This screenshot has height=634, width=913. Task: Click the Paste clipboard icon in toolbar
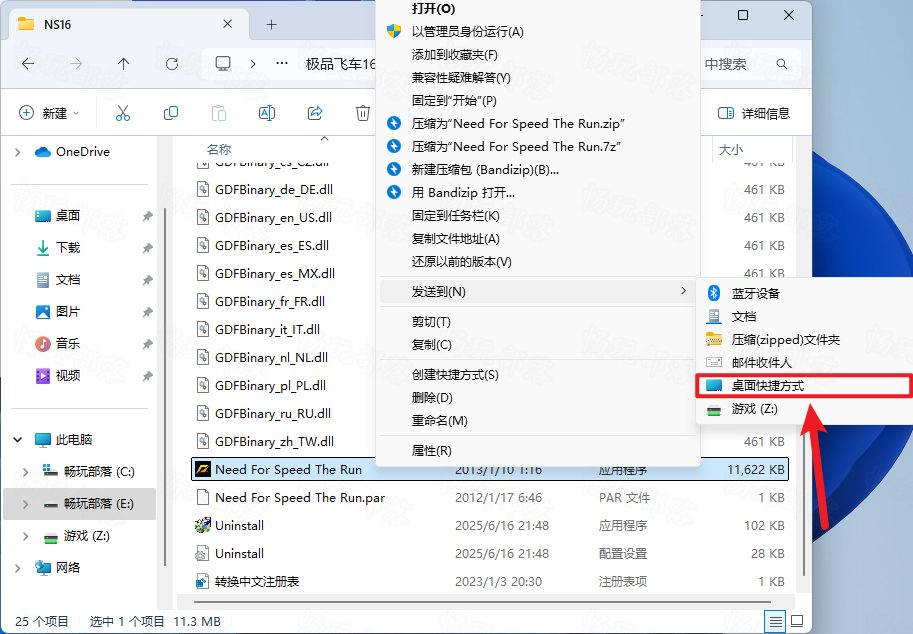[x=219, y=113]
